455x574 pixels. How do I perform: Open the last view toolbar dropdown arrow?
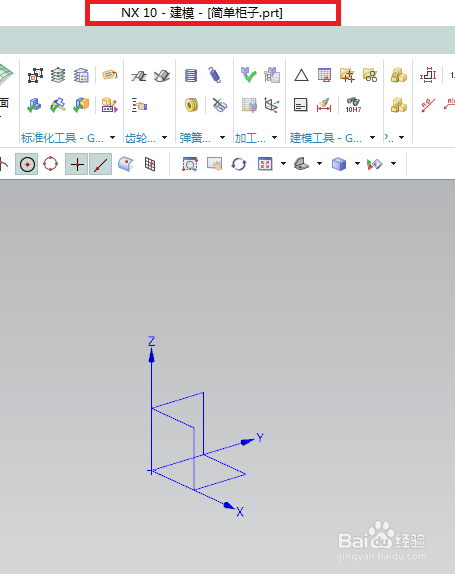tap(393, 164)
